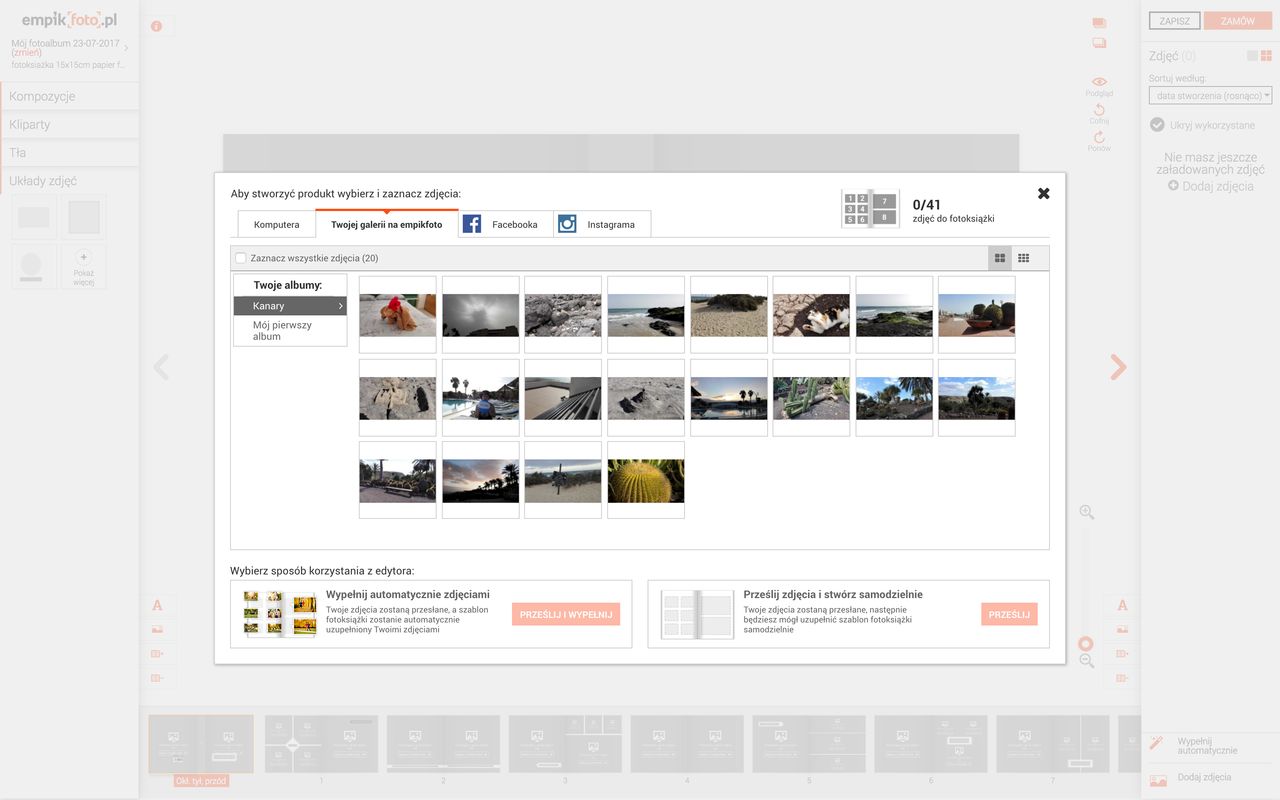The width and height of the screenshot is (1280, 800).
Task: Select the Kanary album
Action: 290,306
